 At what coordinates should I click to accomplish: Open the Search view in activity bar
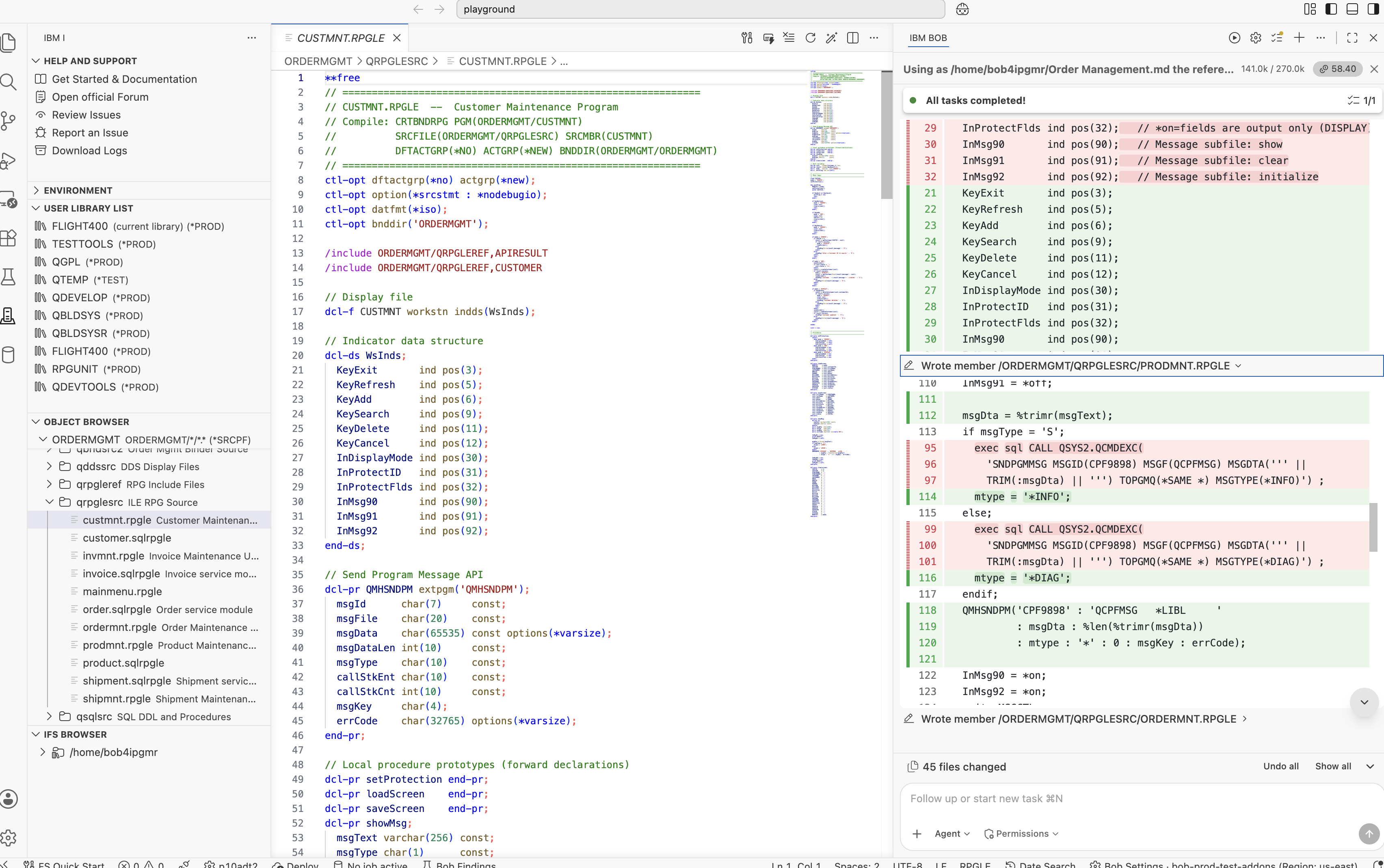pos(9,82)
